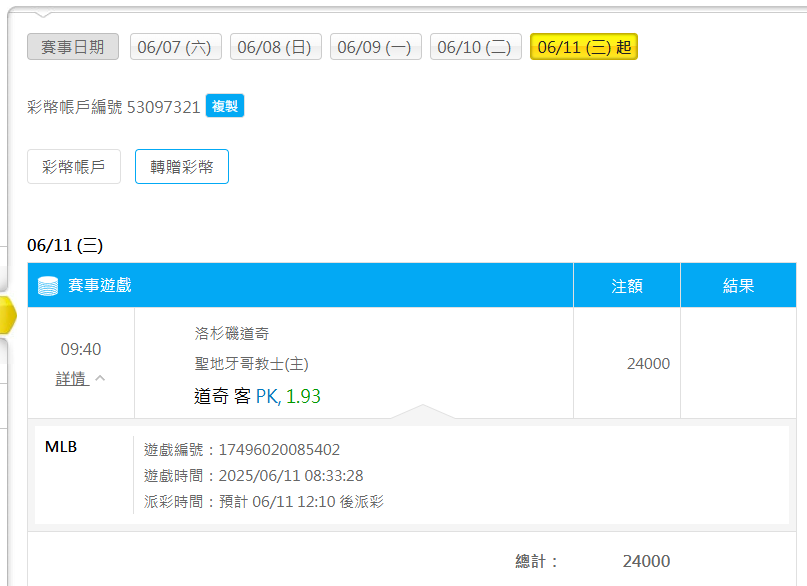Image resolution: width=807 pixels, height=586 pixels.
Task: Select the 06/09 (一) date tab
Action: (375, 47)
